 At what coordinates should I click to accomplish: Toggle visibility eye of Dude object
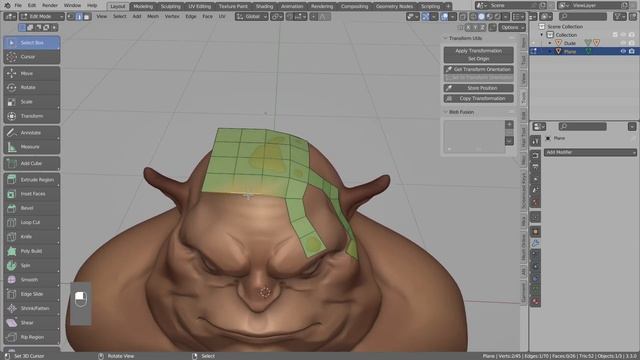point(623,43)
